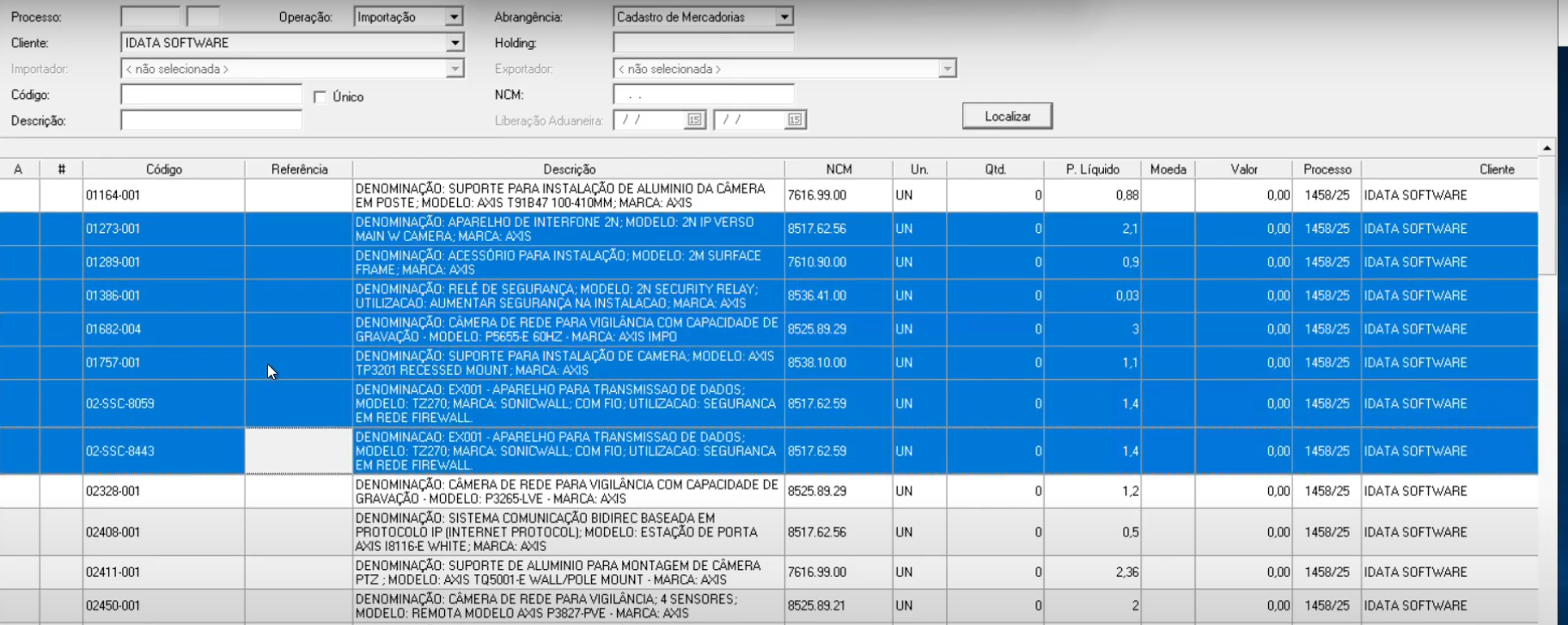Select row with code 01164-001
Image resolution: width=1568 pixels, height=625 pixels.
pyautogui.click(x=163, y=196)
